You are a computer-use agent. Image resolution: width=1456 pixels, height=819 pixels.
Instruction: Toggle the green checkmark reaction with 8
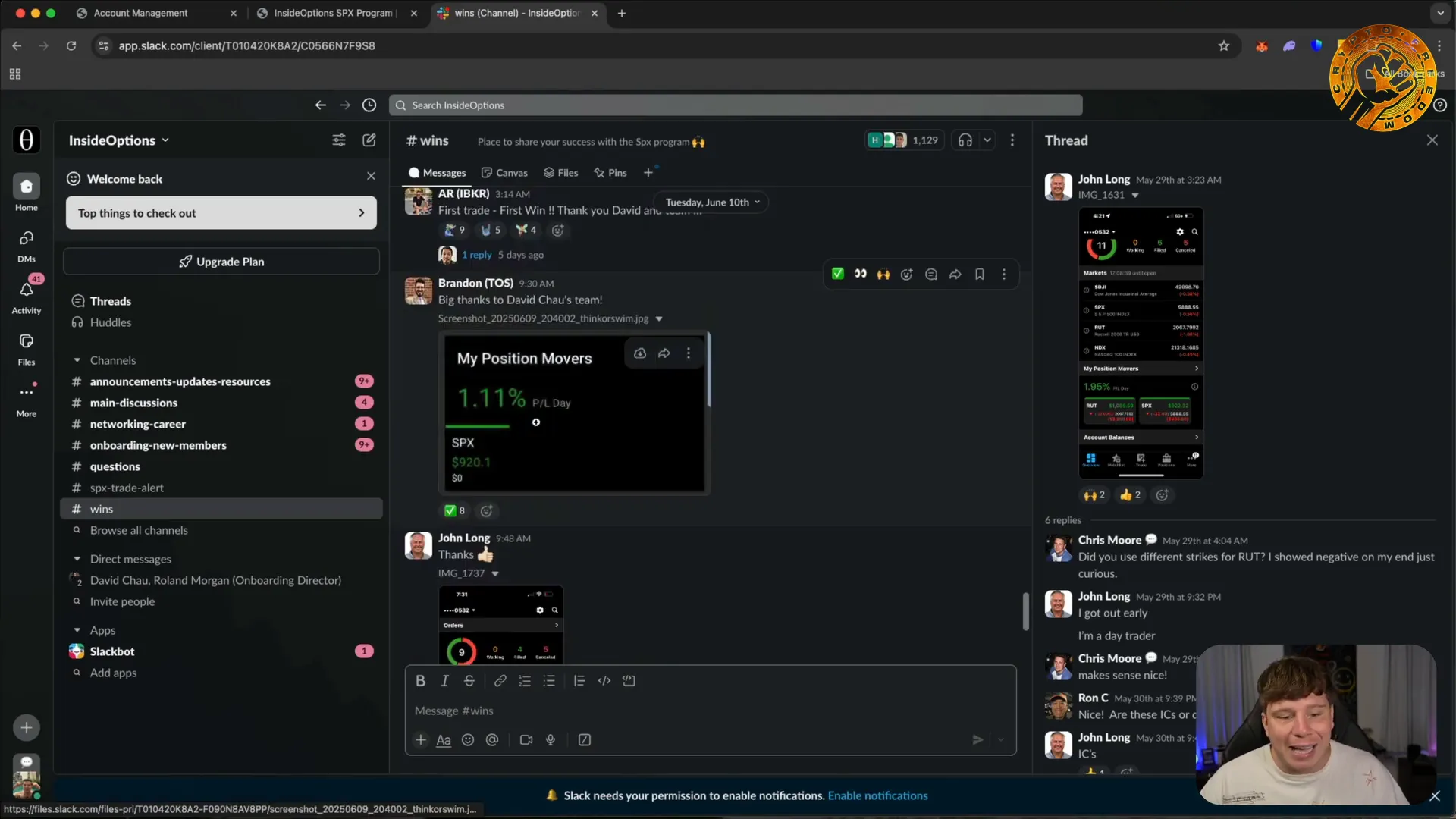click(x=454, y=510)
